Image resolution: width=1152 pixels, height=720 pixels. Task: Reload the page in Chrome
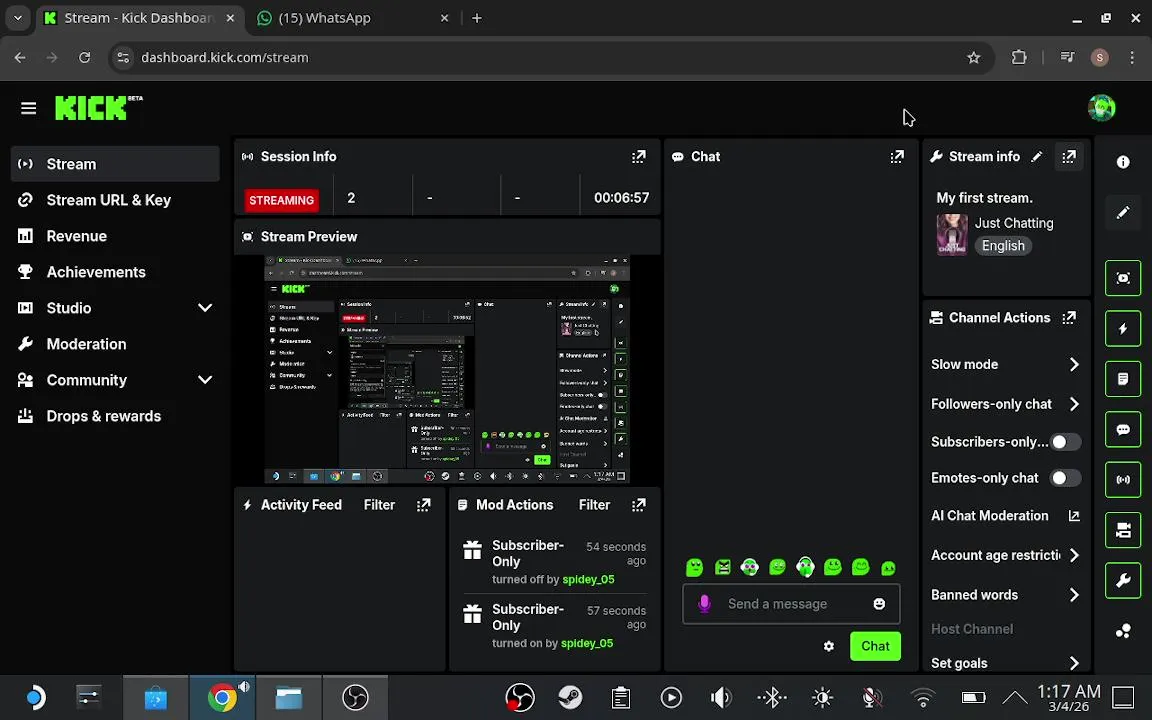pos(84,57)
